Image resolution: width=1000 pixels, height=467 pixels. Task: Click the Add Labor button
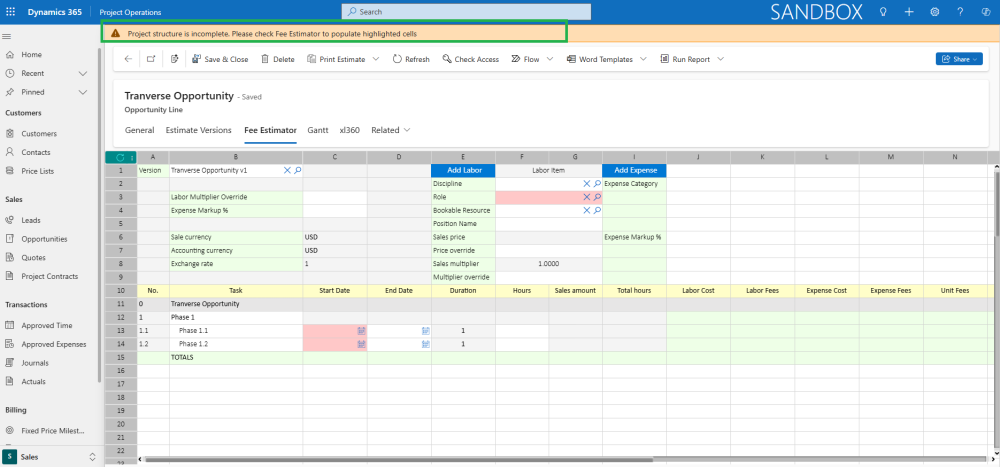tap(463, 170)
